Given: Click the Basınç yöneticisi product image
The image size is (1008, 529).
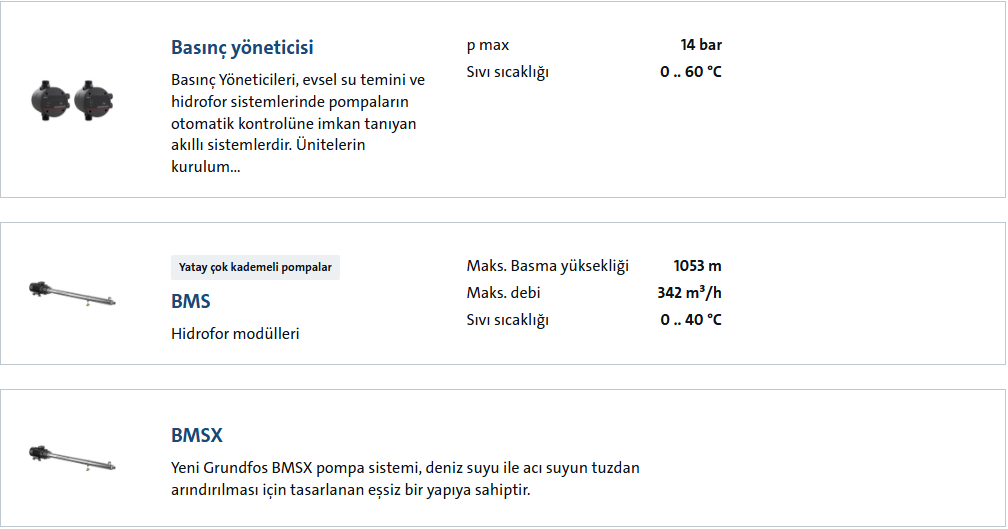Looking at the screenshot, I should (x=72, y=99).
